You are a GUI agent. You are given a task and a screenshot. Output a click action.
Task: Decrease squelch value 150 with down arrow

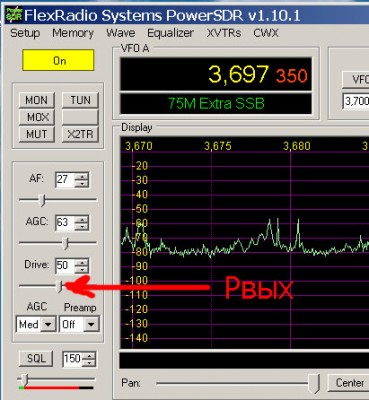(89, 363)
